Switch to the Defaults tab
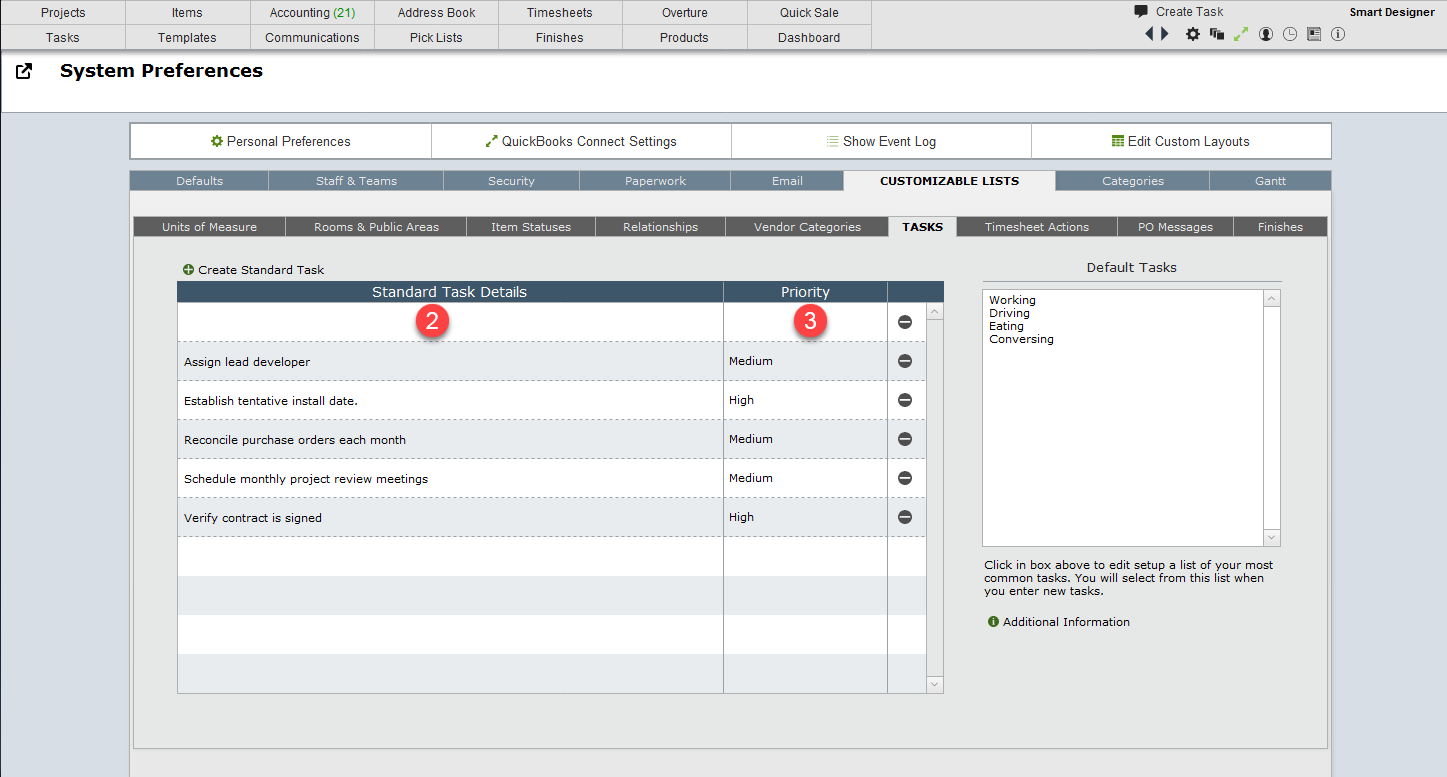Viewport: 1447px width, 777px height. coord(199,181)
